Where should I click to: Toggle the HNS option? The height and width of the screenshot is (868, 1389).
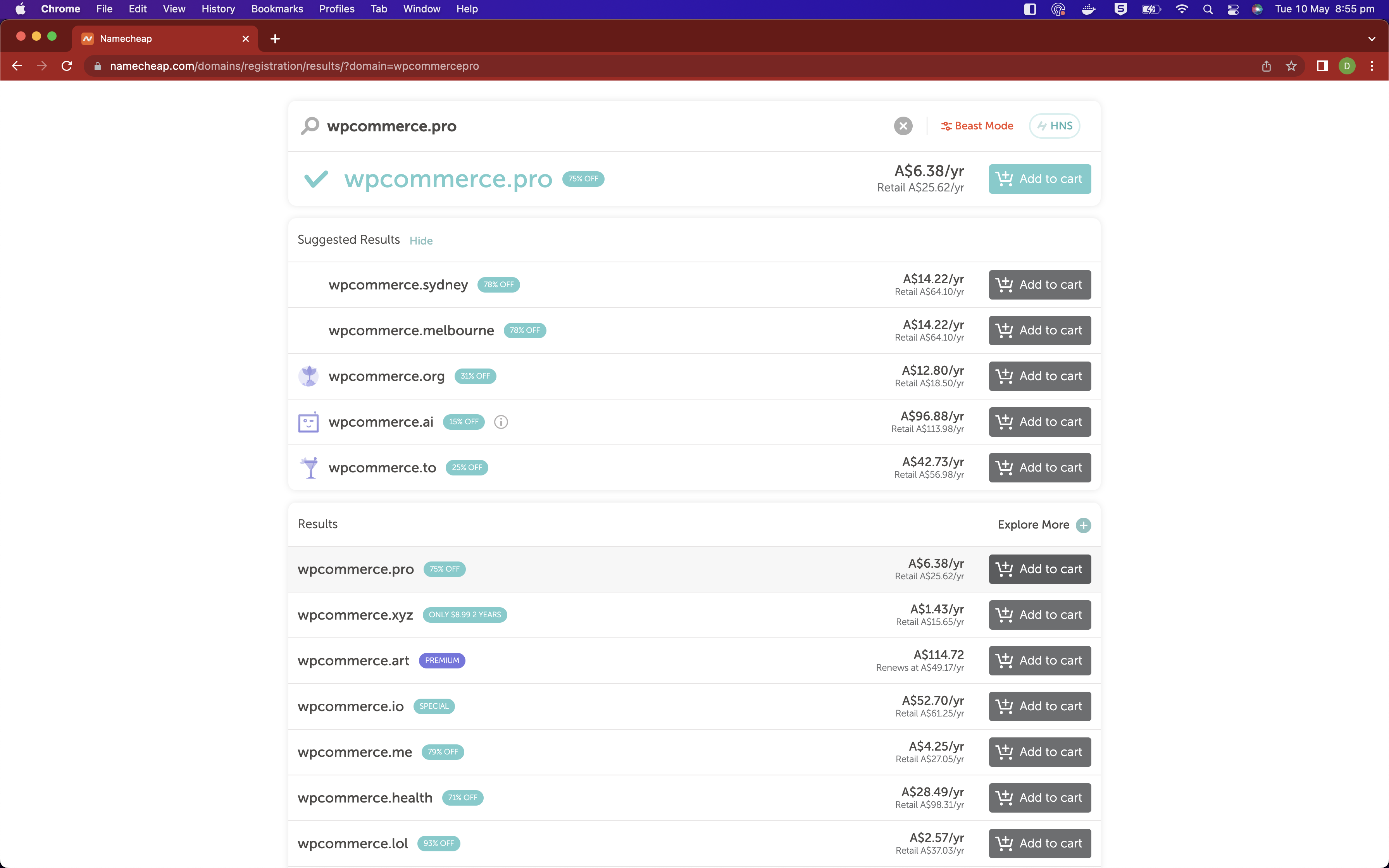(1055, 126)
